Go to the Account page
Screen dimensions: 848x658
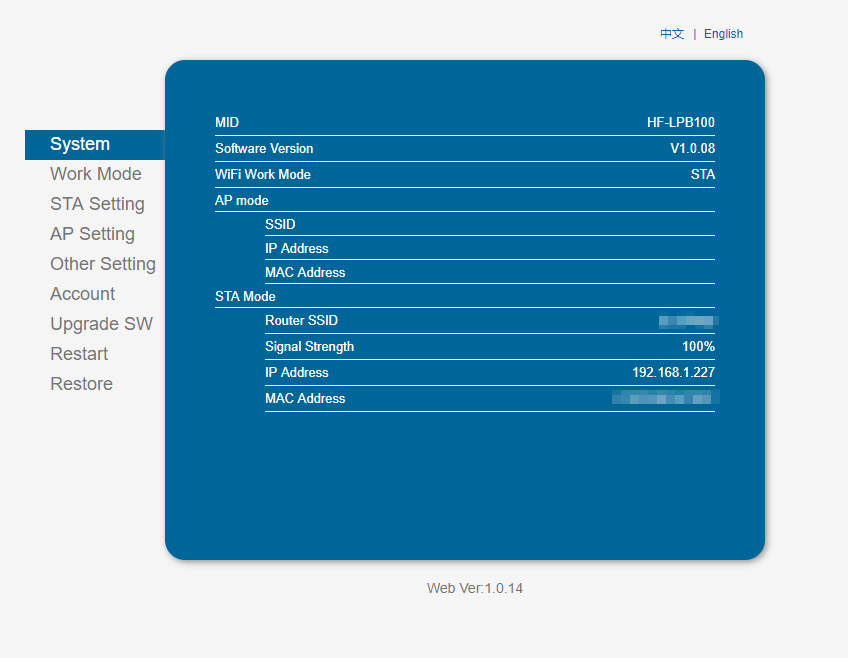click(x=82, y=294)
